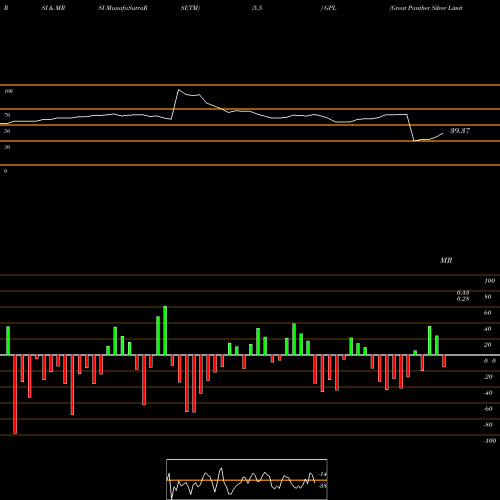The image size is (500, 500).
Task: Click the -38 value in the mini chart
Action: point(322,486)
